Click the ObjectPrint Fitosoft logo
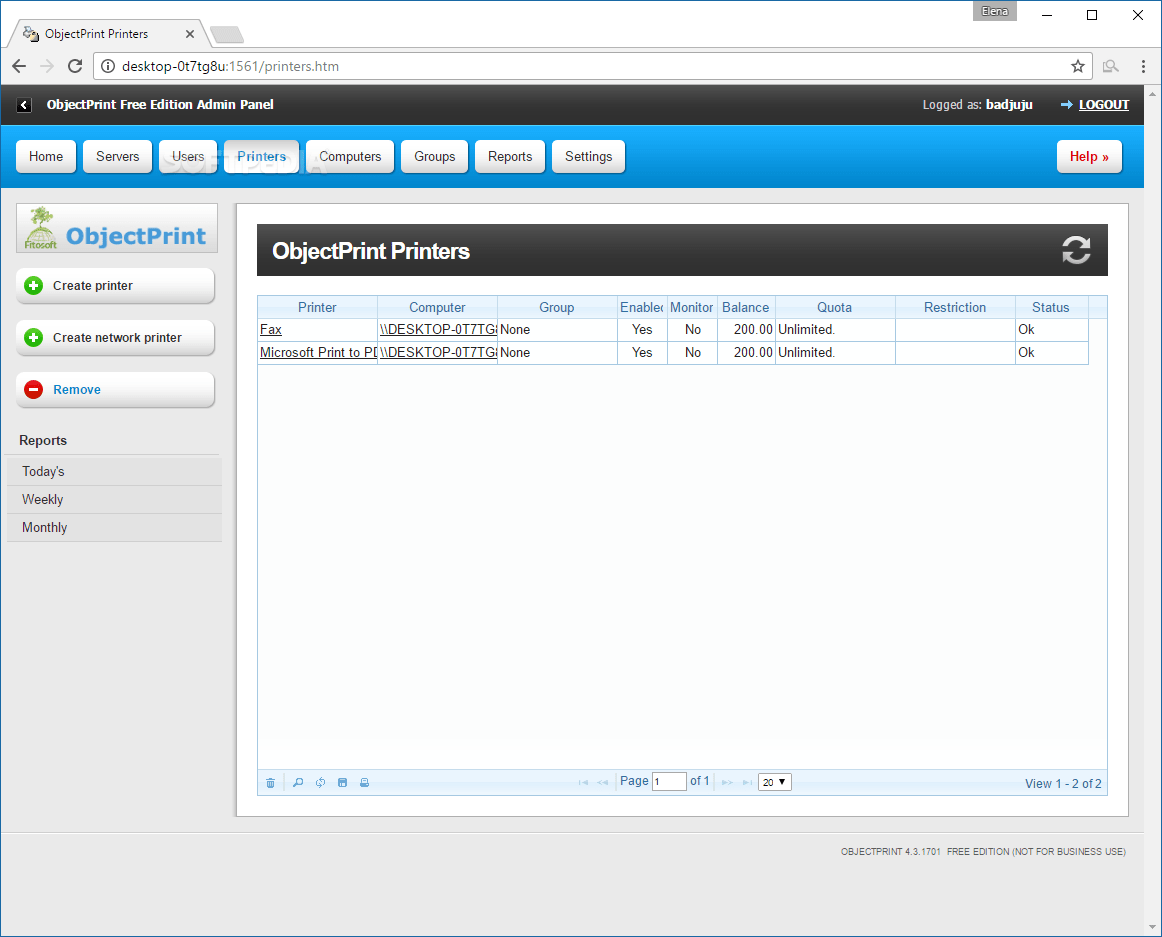1162x937 pixels. point(117,228)
